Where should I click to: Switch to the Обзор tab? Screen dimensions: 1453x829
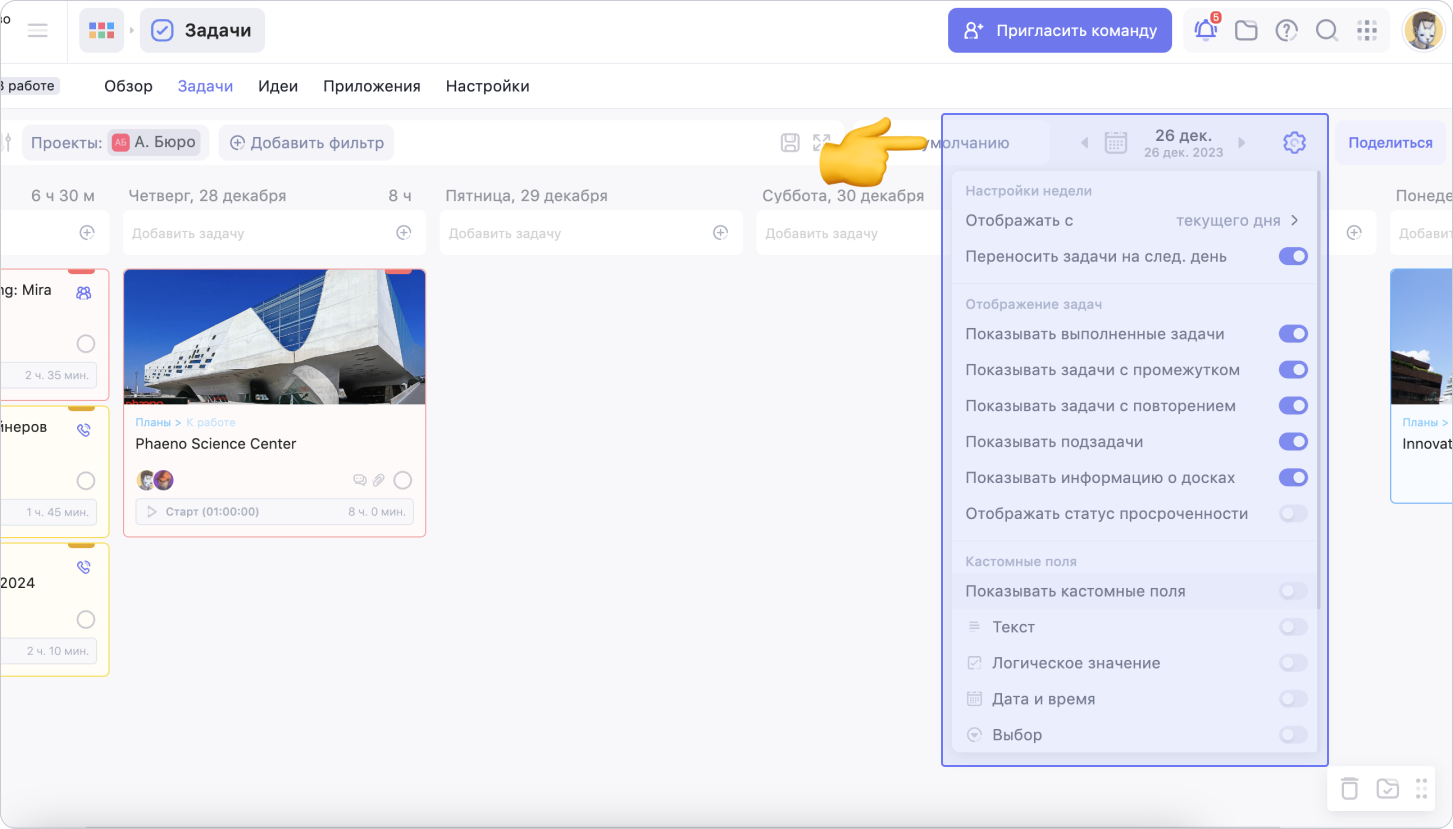[128, 86]
